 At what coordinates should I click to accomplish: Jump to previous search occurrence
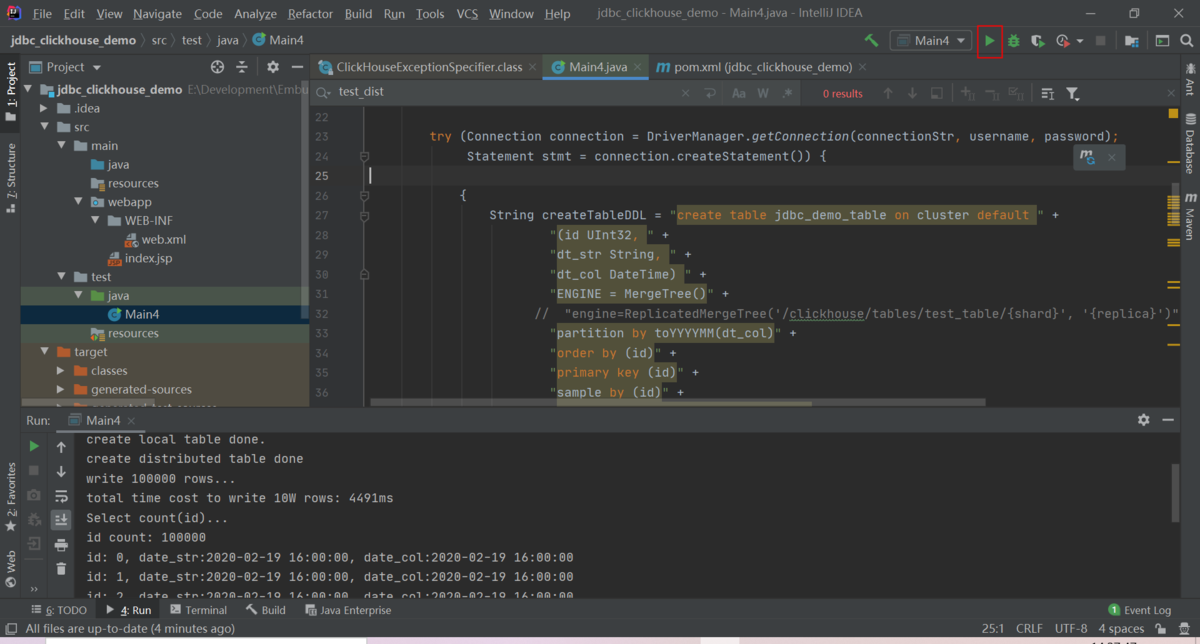coord(888,93)
